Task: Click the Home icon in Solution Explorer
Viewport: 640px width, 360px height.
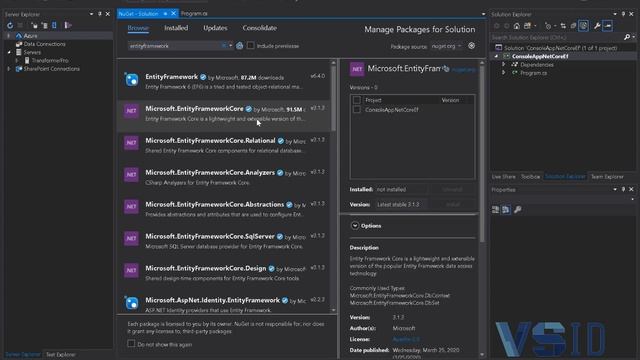Action: click(517, 26)
